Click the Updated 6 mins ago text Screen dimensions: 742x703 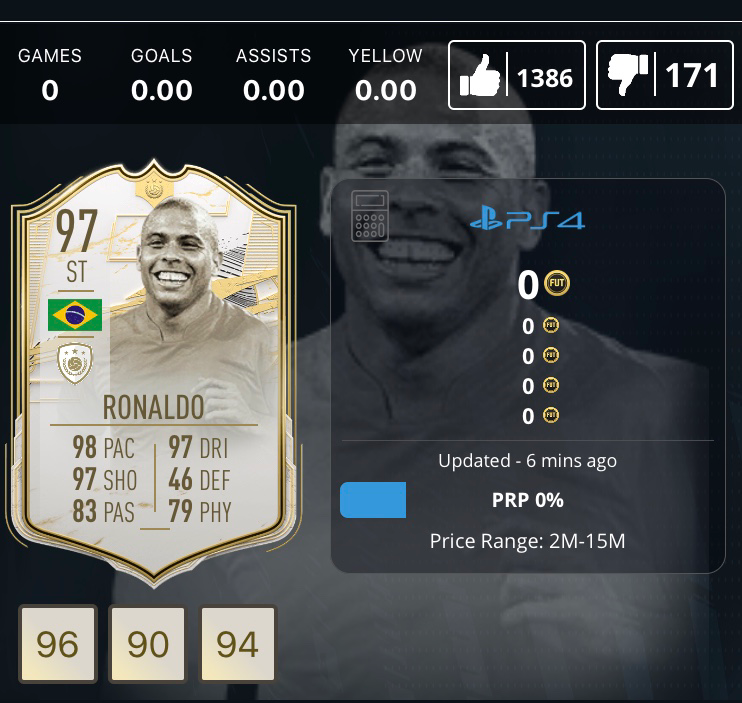pyautogui.click(x=527, y=460)
